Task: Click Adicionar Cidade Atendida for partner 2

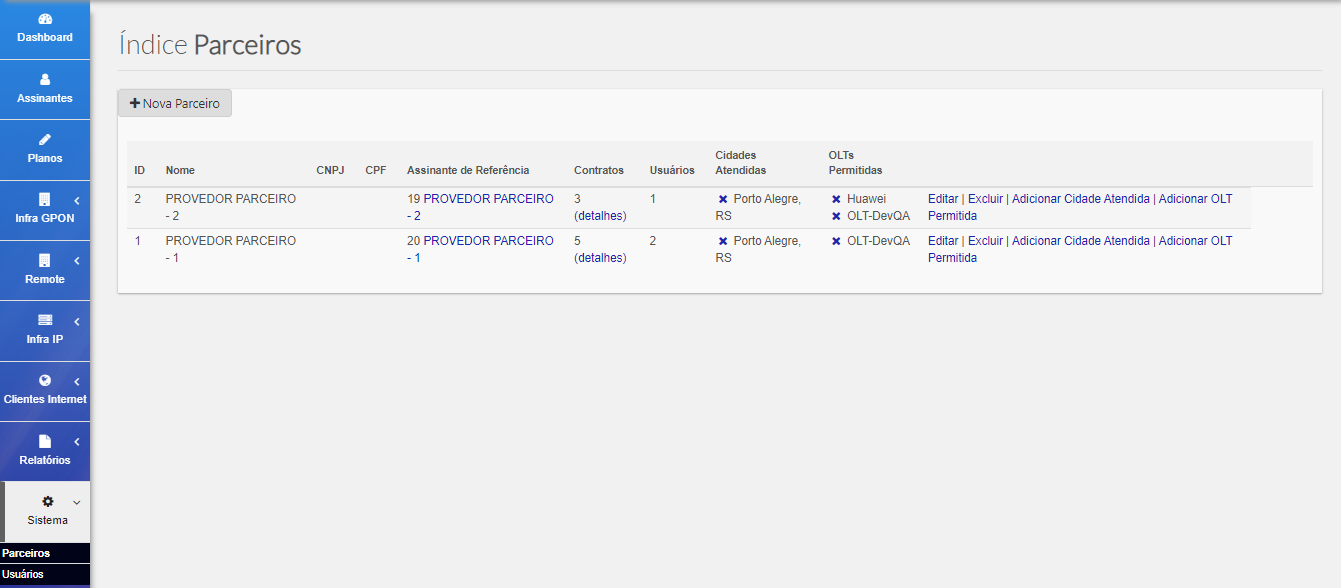Action: (x=1080, y=199)
